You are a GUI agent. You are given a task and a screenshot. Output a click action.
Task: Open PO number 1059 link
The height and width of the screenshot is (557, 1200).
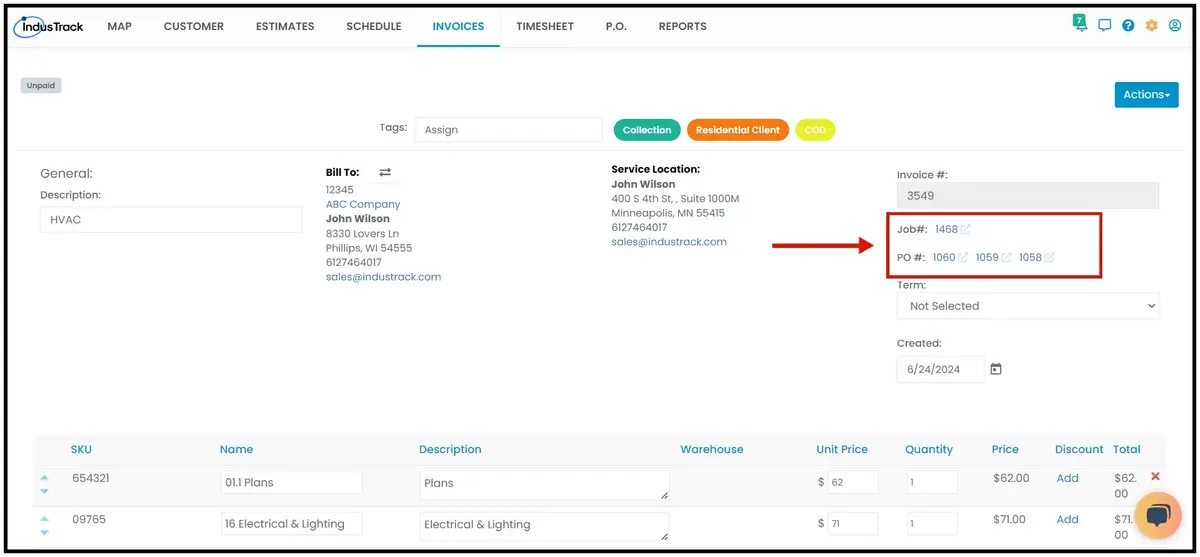tap(987, 258)
